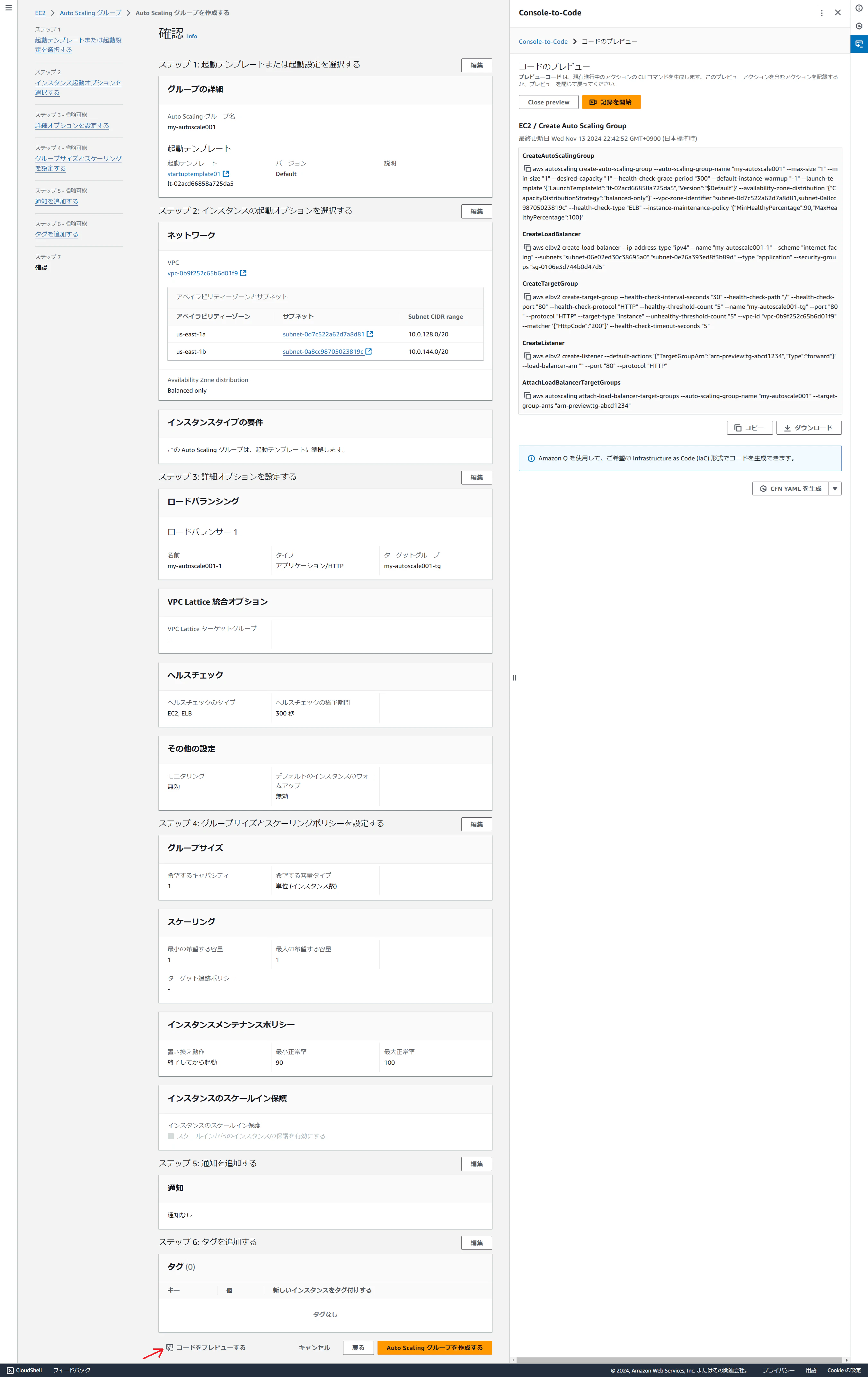868x1377 pixels.
Task: Jump to Step 6 タグを追加する
Action: (x=57, y=235)
